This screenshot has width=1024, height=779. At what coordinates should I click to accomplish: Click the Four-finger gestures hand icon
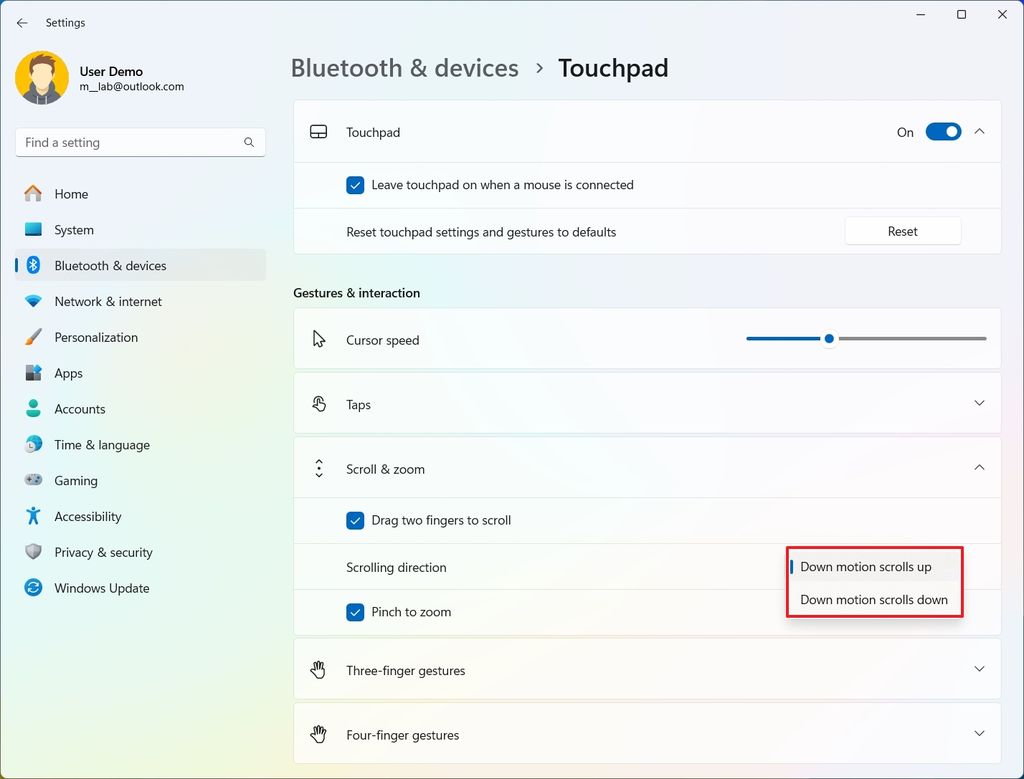coord(319,734)
